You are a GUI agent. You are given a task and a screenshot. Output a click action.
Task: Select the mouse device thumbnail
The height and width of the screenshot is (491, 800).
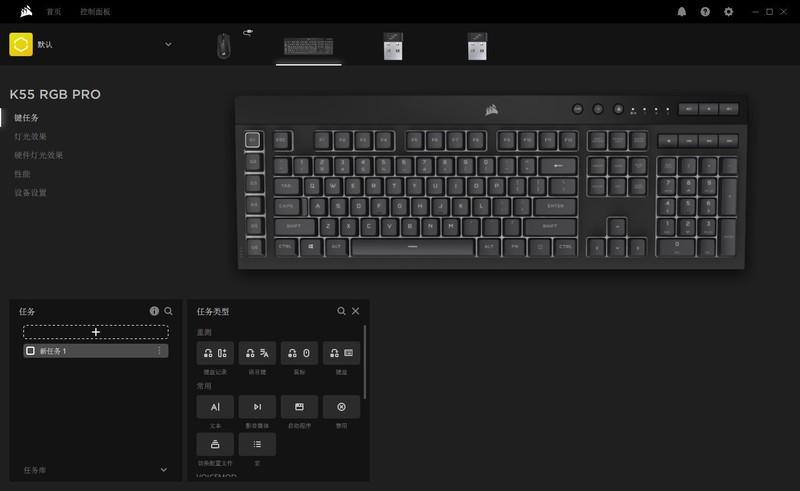(224, 46)
